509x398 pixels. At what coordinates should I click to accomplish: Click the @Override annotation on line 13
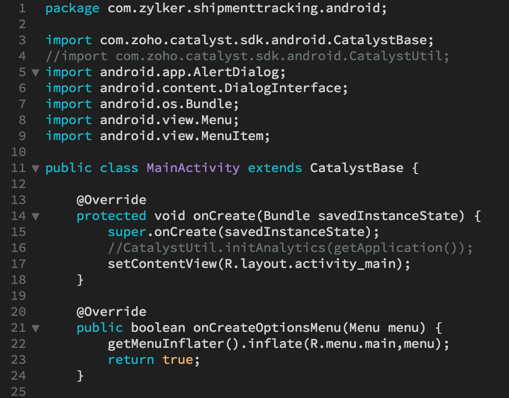tap(111, 200)
